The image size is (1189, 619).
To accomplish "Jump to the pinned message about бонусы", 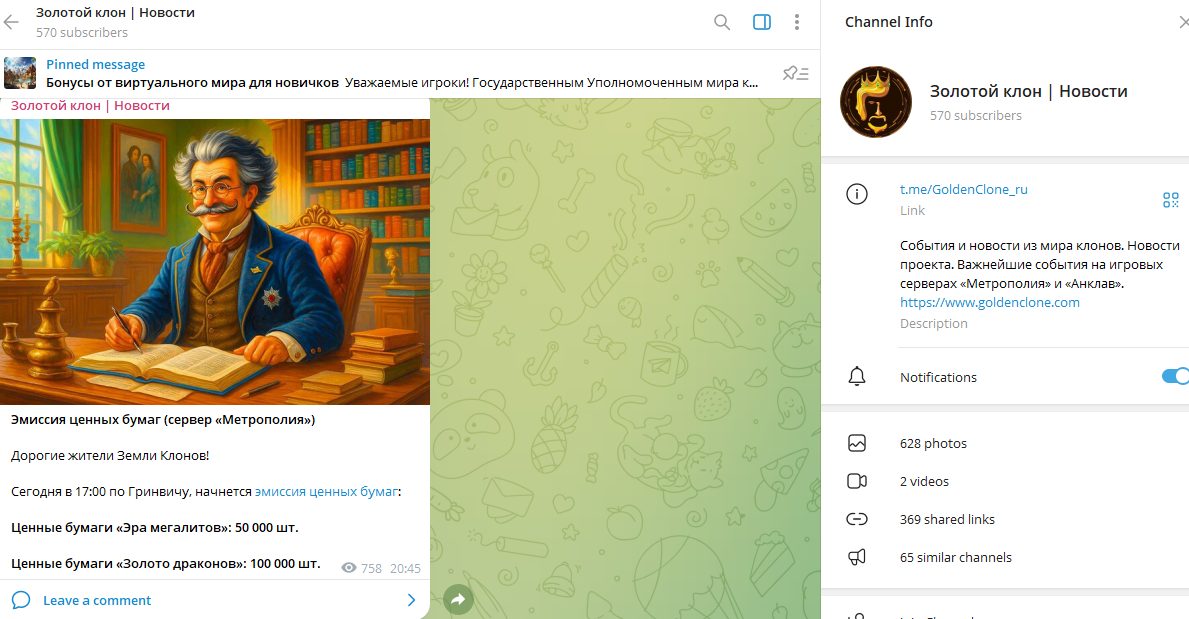I will [x=402, y=74].
